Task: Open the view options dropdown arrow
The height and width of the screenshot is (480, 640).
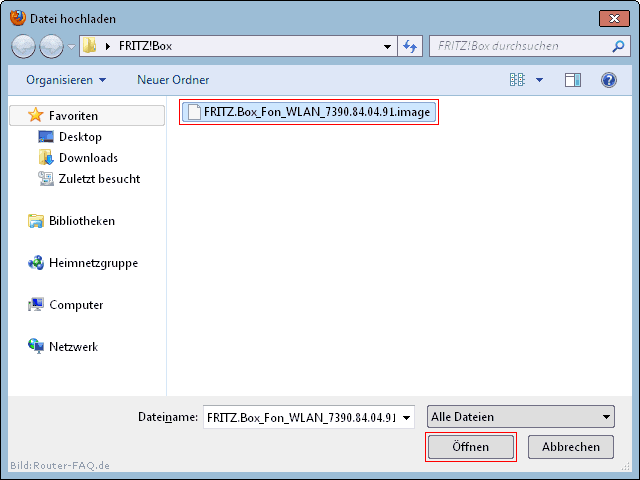Action: coord(539,80)
